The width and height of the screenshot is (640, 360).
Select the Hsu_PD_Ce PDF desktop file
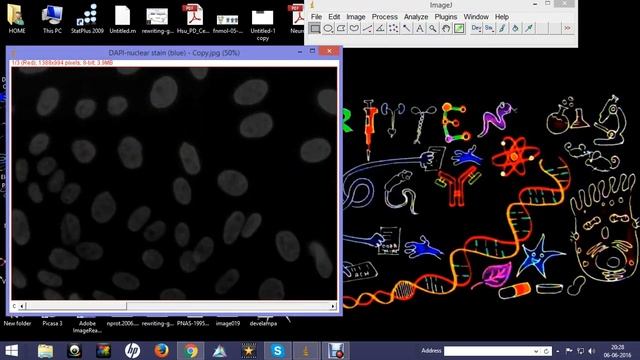click(193, 19)
